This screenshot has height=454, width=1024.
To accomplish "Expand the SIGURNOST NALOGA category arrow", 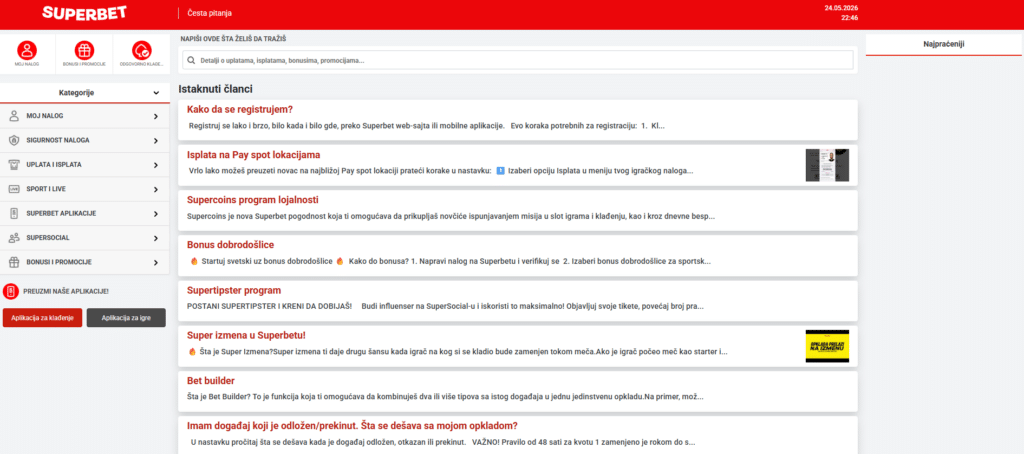I will pos(156,140).
